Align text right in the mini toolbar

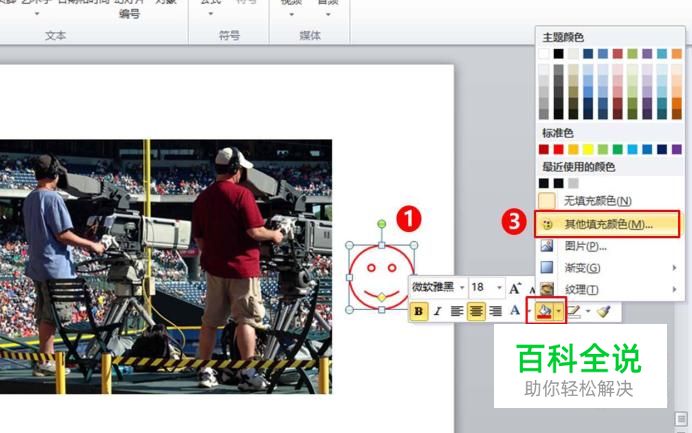coord(495,311)
